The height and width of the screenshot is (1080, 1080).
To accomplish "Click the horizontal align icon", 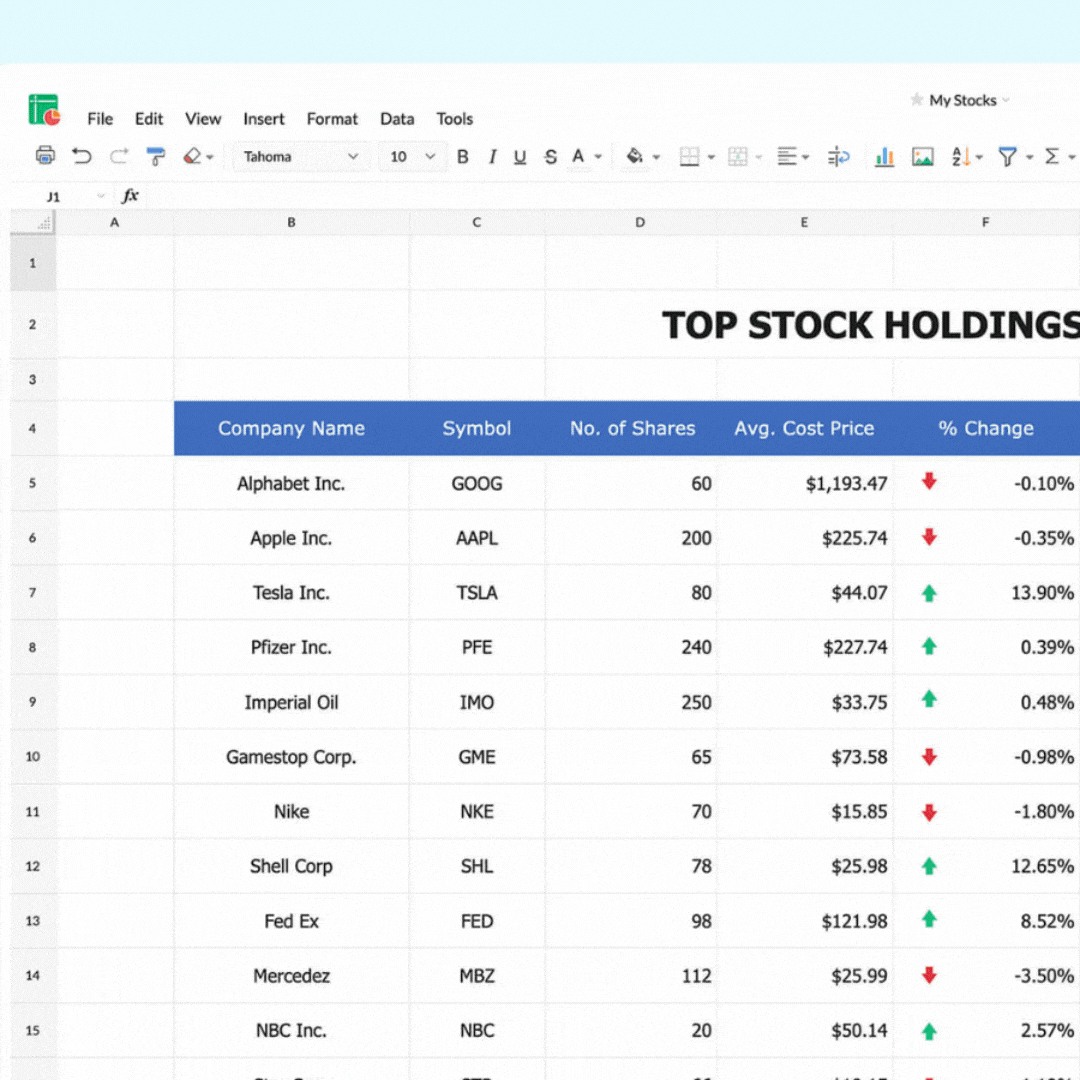I will 787,157.
